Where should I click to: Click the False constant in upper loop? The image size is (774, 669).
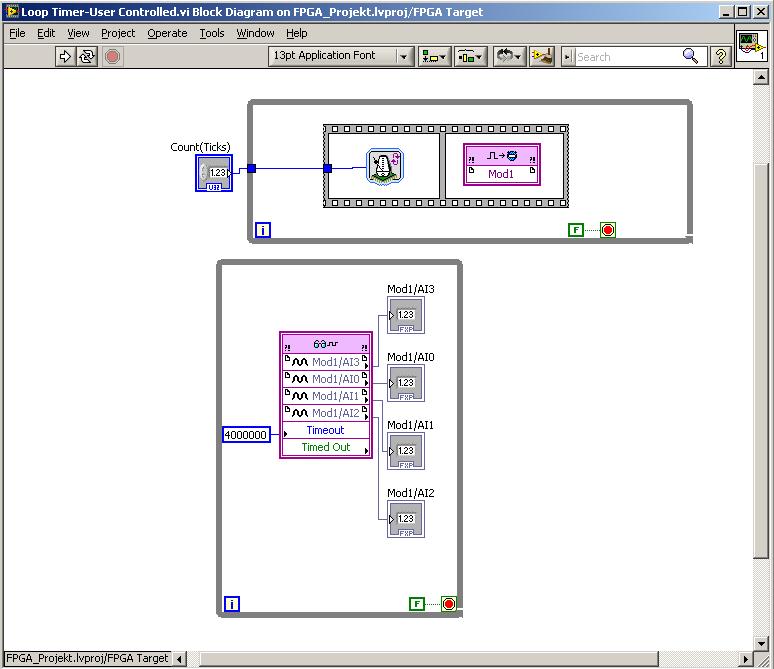pos(576,230)
